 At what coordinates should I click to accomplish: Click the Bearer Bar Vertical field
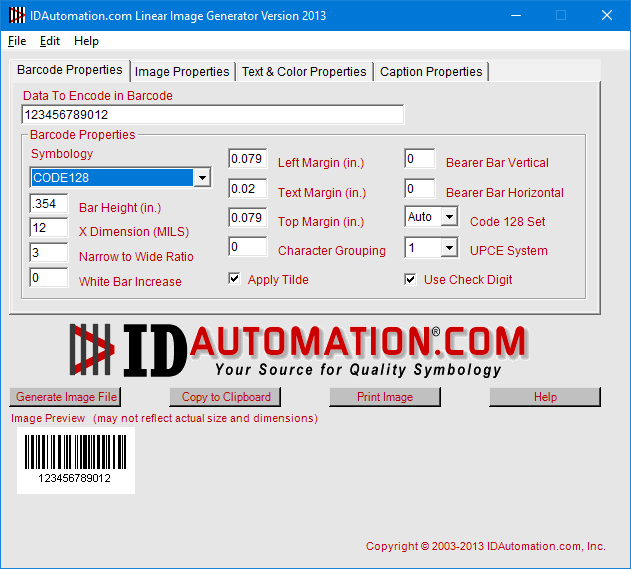(x=419, y=159)
